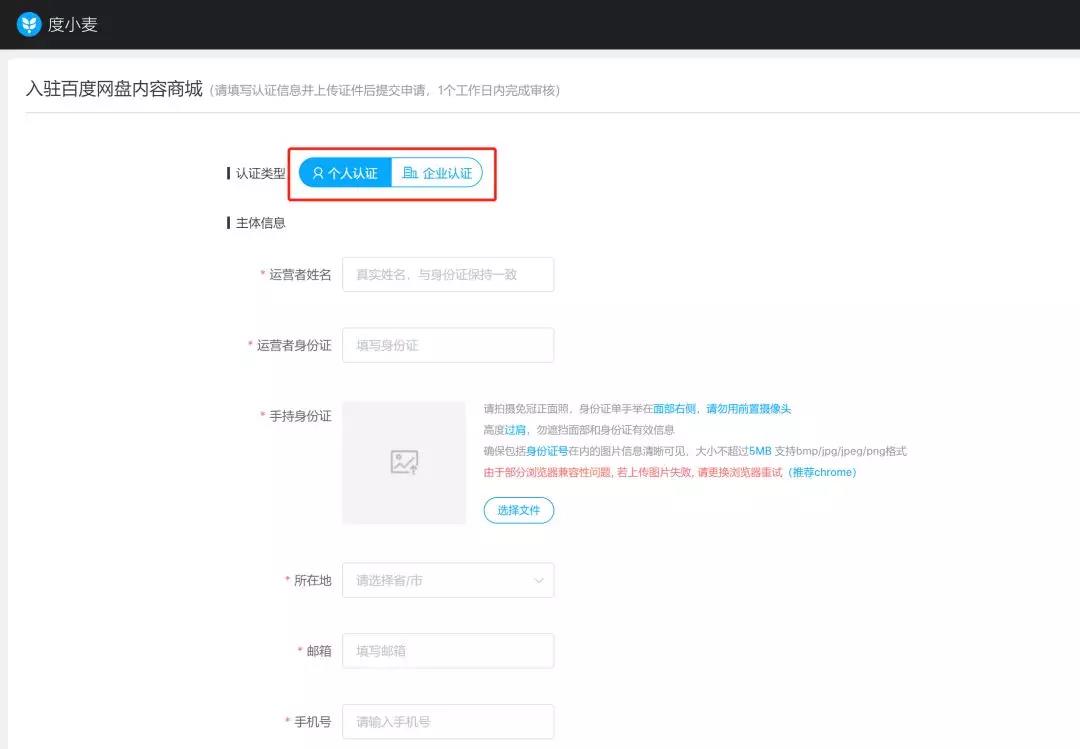1080x749 pixels.
Task: Open the 所在地 province/city dropdown
Action: 448,580
